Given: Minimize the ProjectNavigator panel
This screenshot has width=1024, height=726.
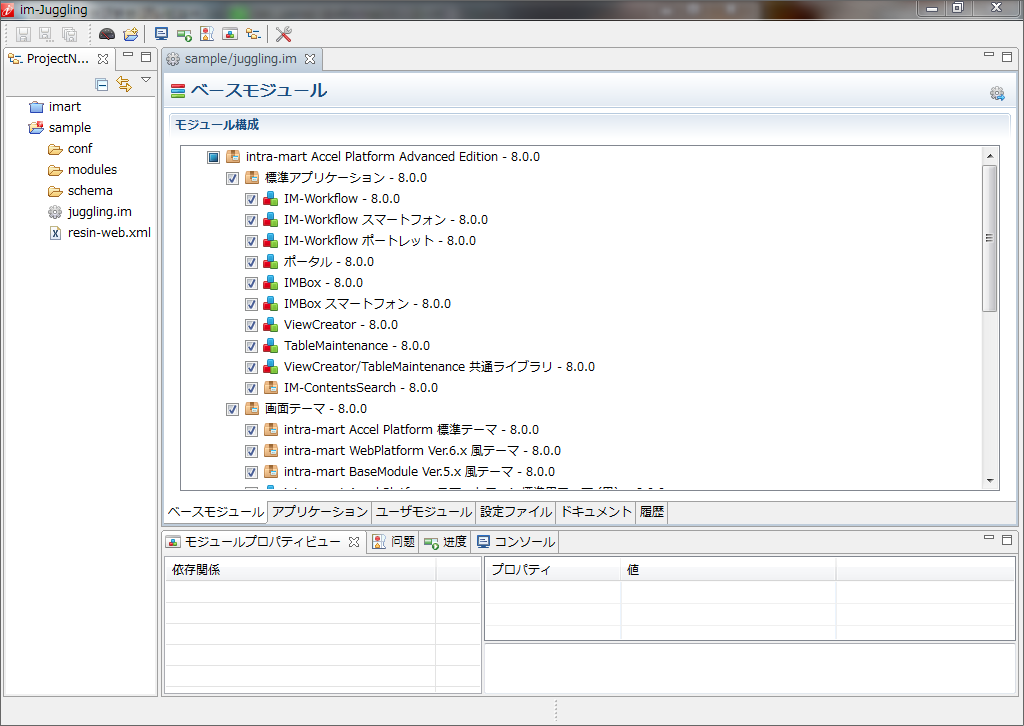Looking at the screenshot, I should (x=128, y=55).
